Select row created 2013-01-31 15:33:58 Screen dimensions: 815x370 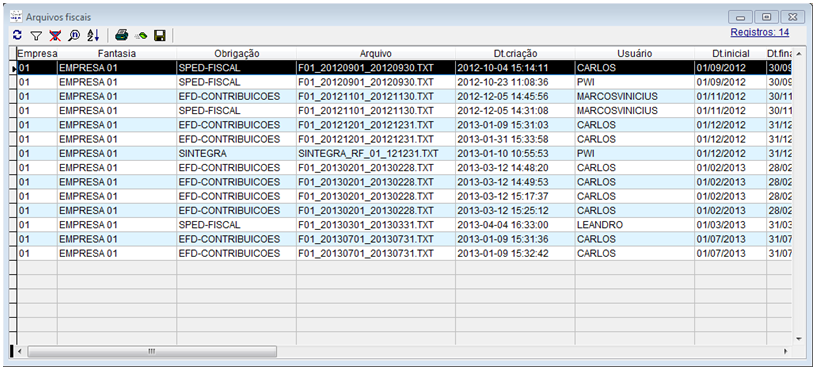(x=404, y=139)
